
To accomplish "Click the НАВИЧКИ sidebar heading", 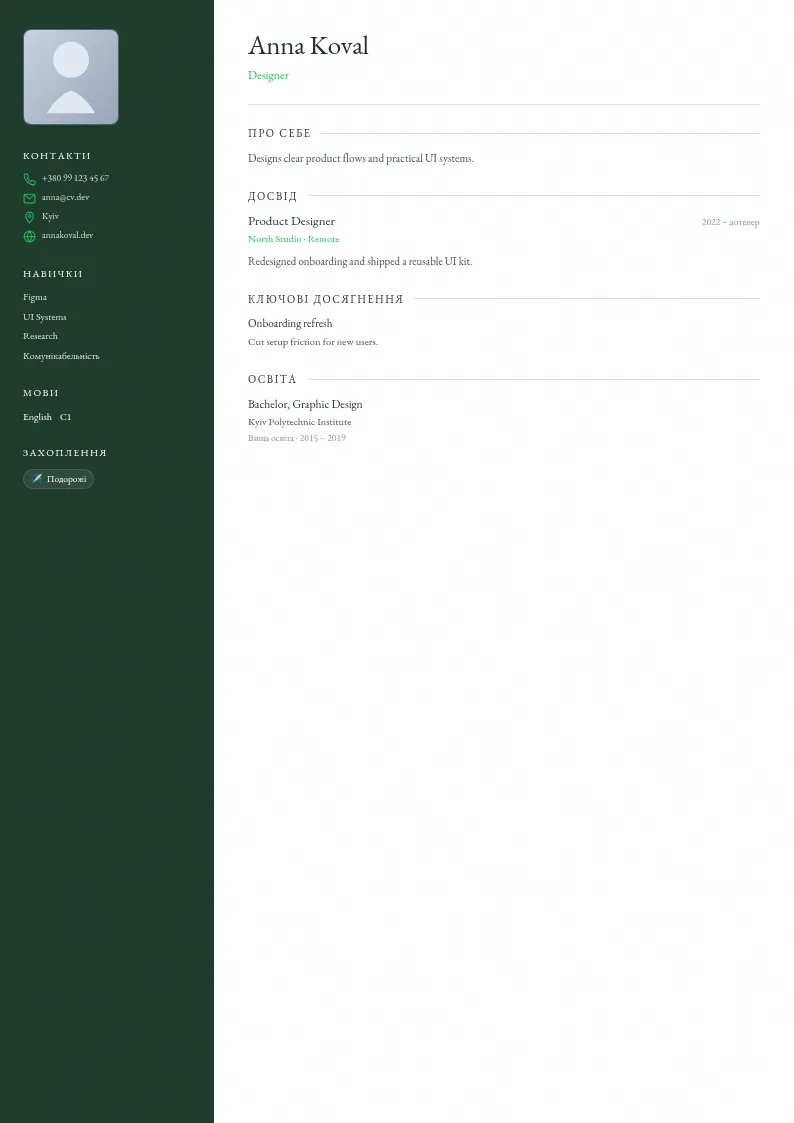I will pyautogui.click(x=53, y=274).
